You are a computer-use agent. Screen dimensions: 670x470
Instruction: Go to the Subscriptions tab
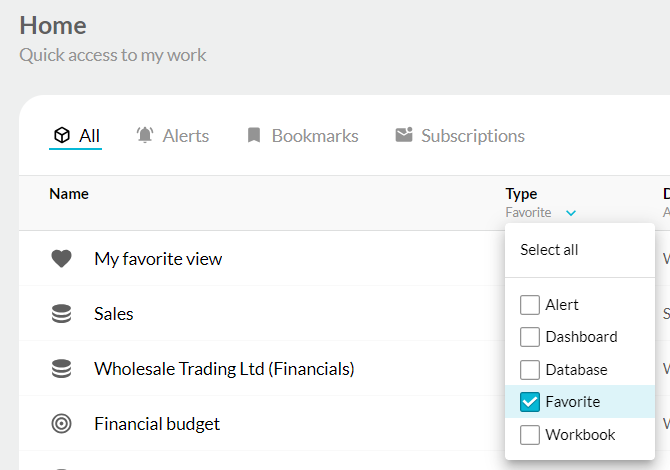pos(460,136)
